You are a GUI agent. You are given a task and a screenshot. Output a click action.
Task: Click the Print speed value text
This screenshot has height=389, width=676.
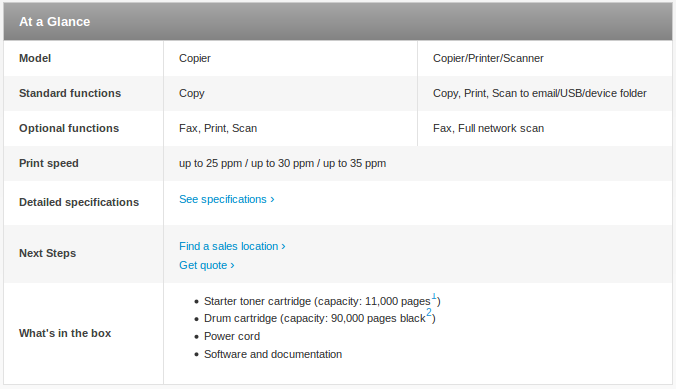[282, 163]
